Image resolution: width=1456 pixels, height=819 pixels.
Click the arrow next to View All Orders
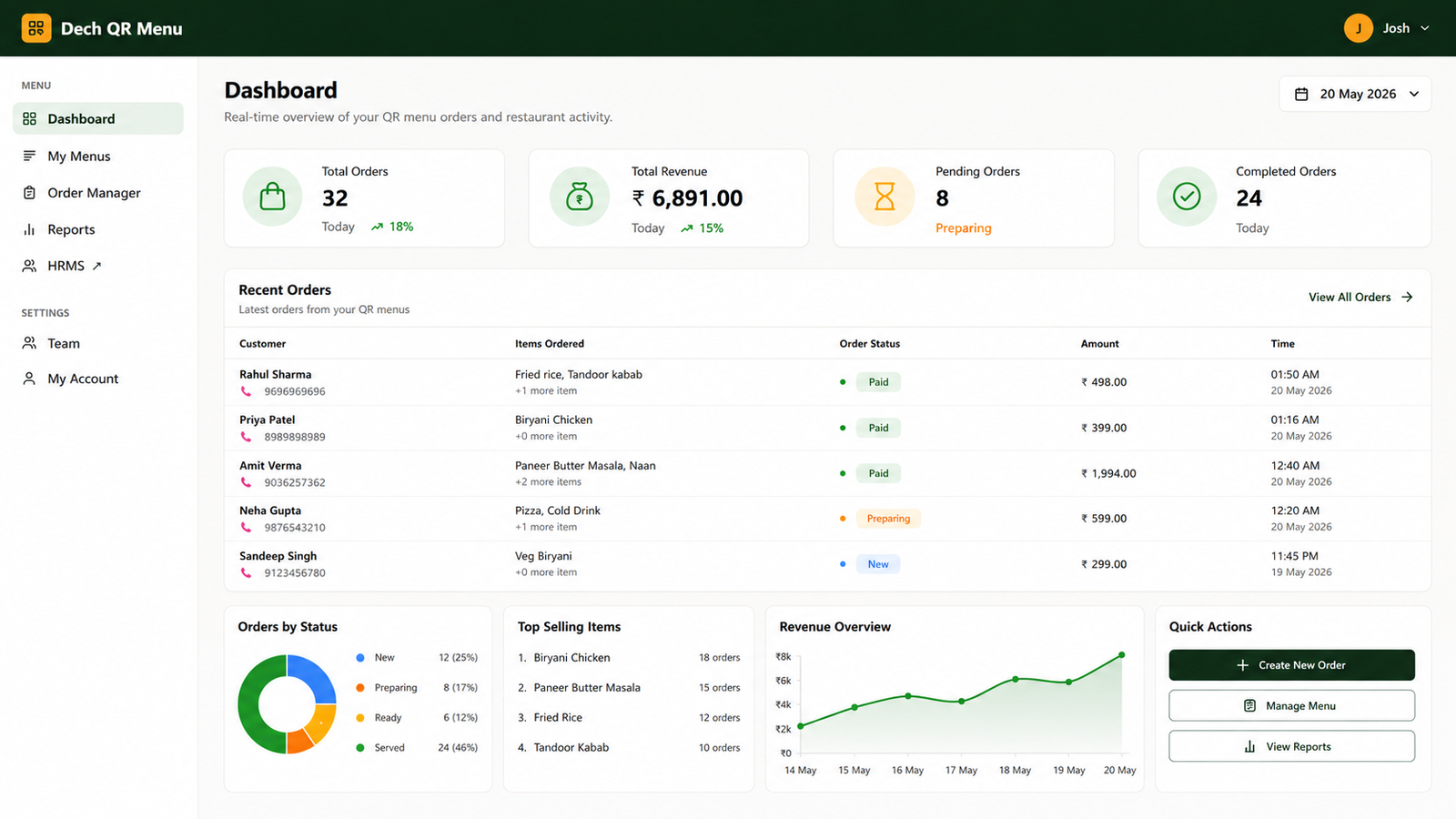pos(1407,298)
